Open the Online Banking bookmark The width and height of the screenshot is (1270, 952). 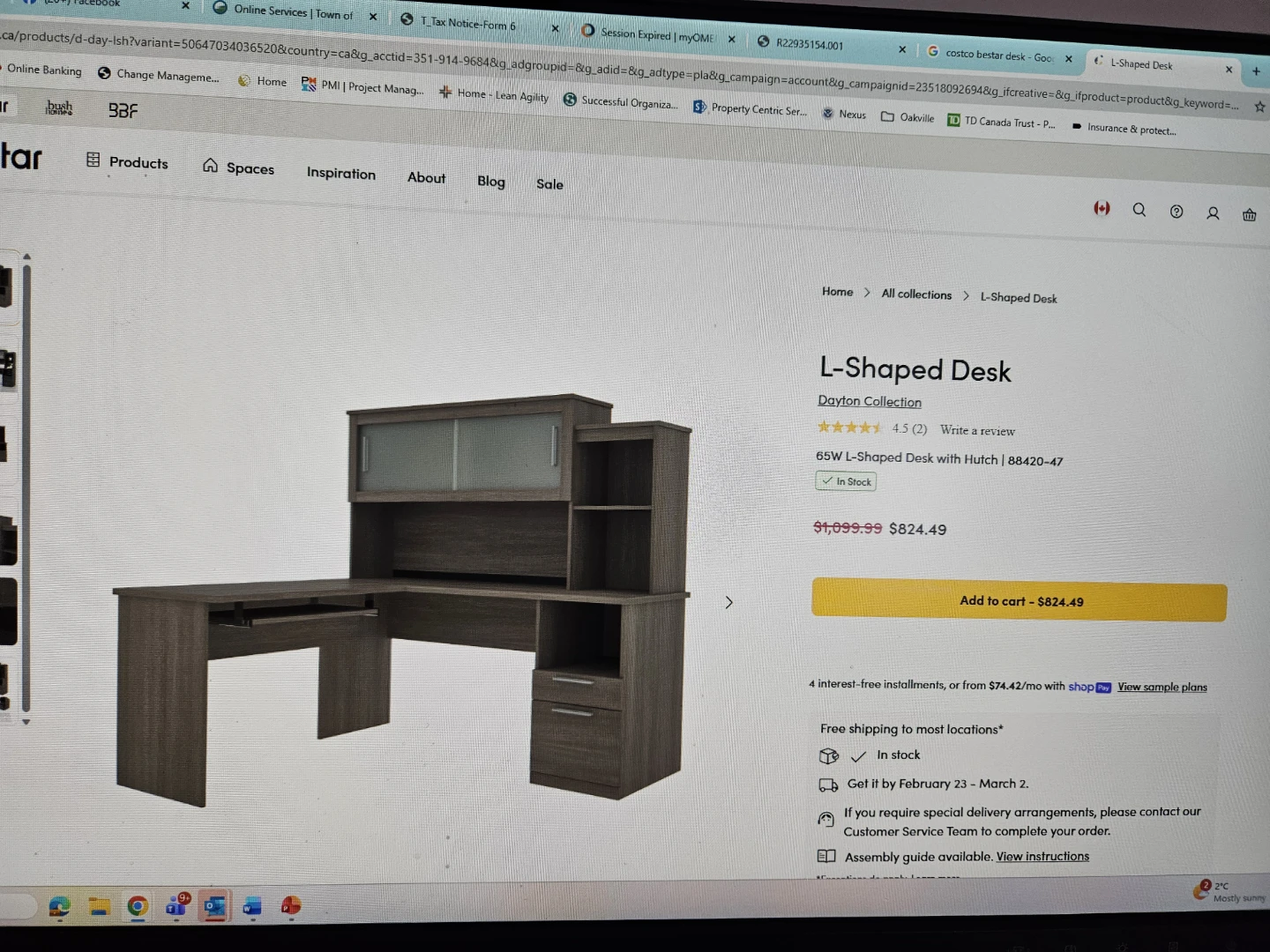[43, 70]
